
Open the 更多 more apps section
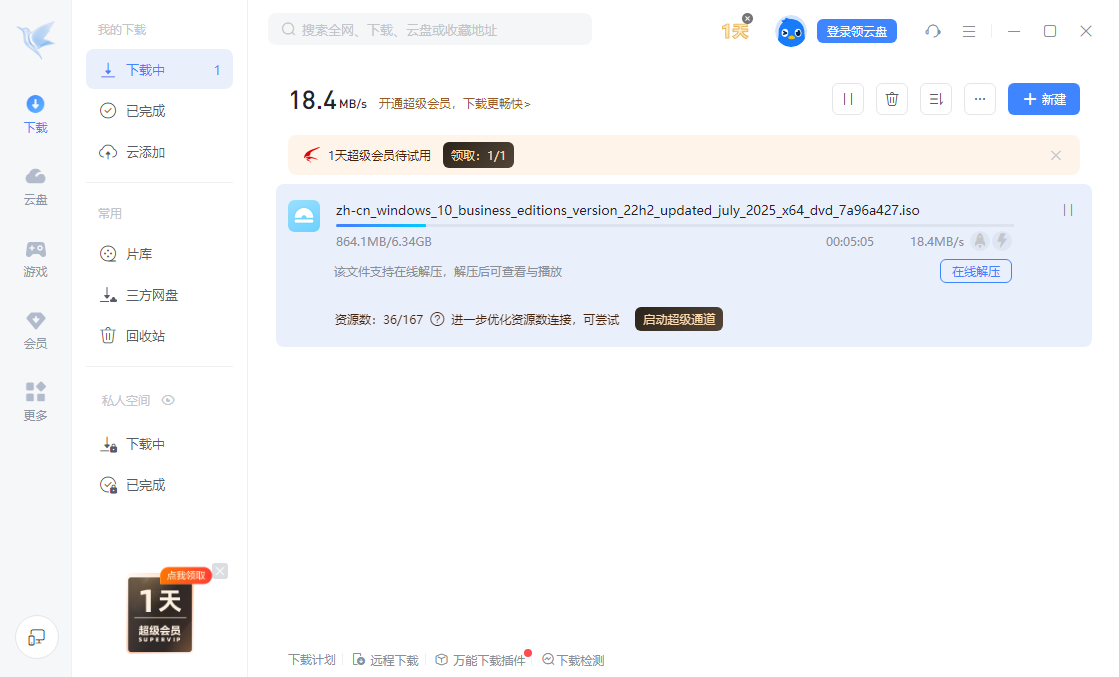click(x=36, y=402)
